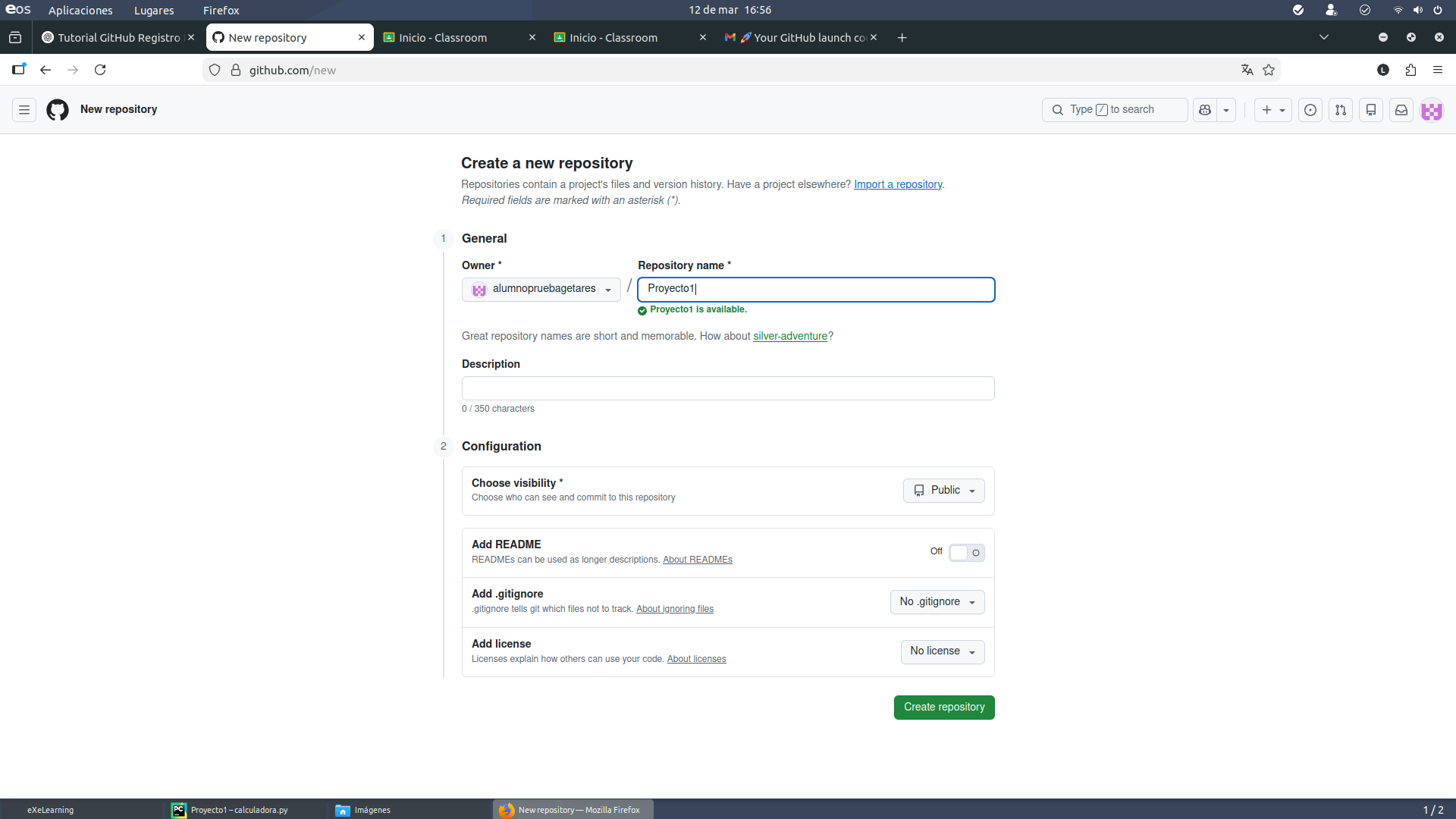Toggle the Add README switch

click(967, 553)
